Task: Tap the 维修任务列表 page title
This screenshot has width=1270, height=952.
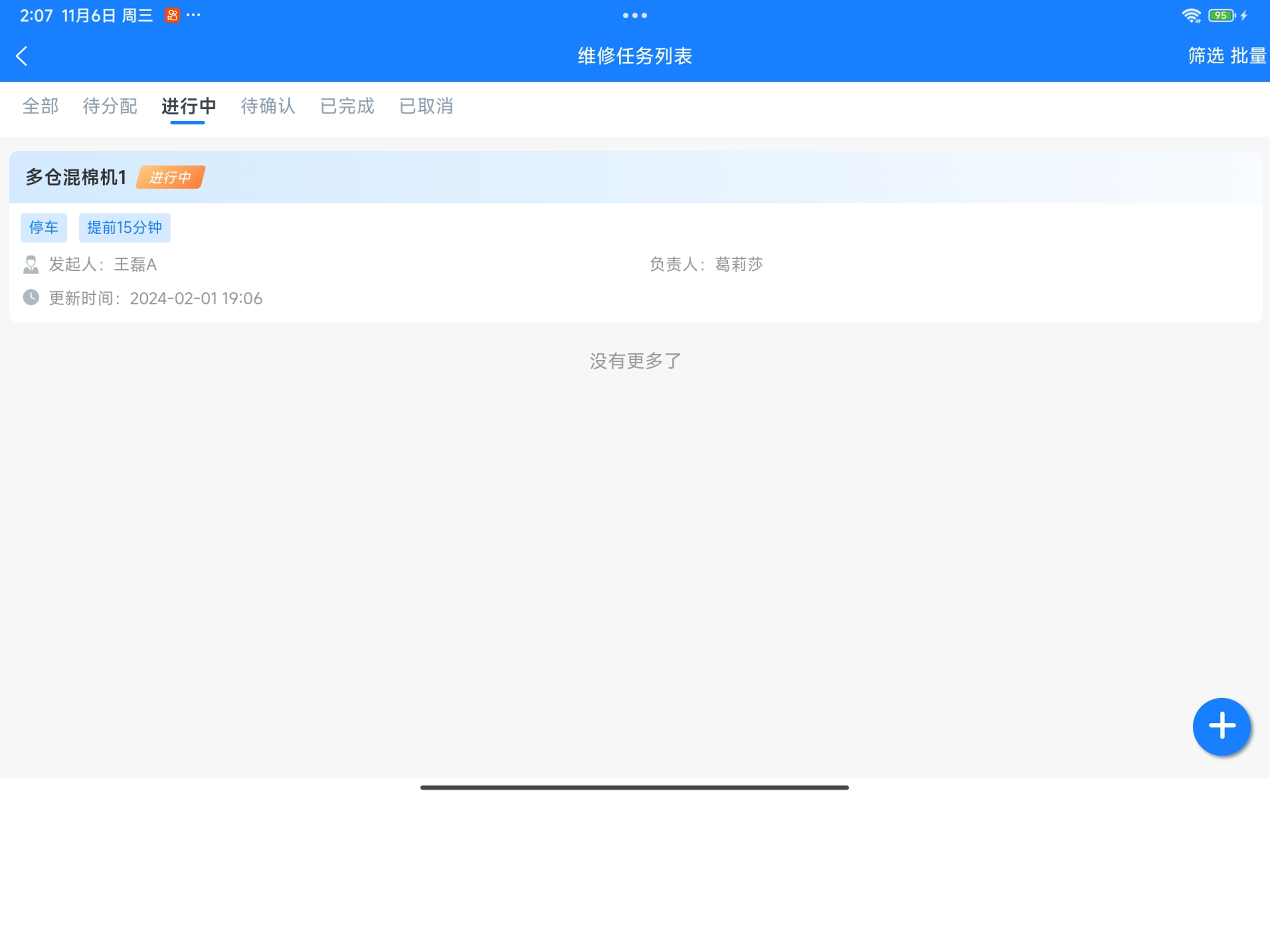Action: 635,56
